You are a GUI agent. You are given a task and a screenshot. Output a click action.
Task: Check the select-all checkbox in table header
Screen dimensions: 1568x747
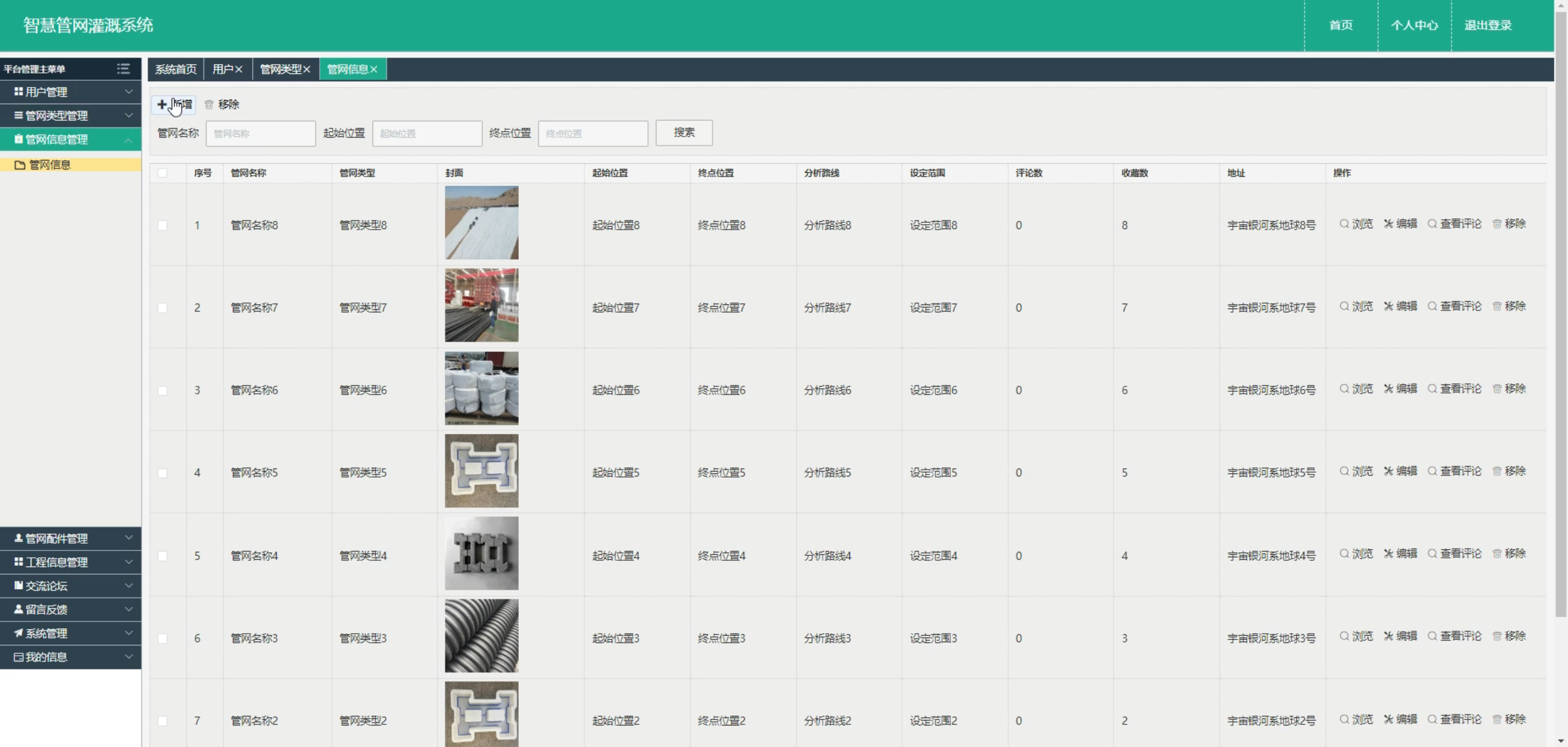tap(162, 173)
